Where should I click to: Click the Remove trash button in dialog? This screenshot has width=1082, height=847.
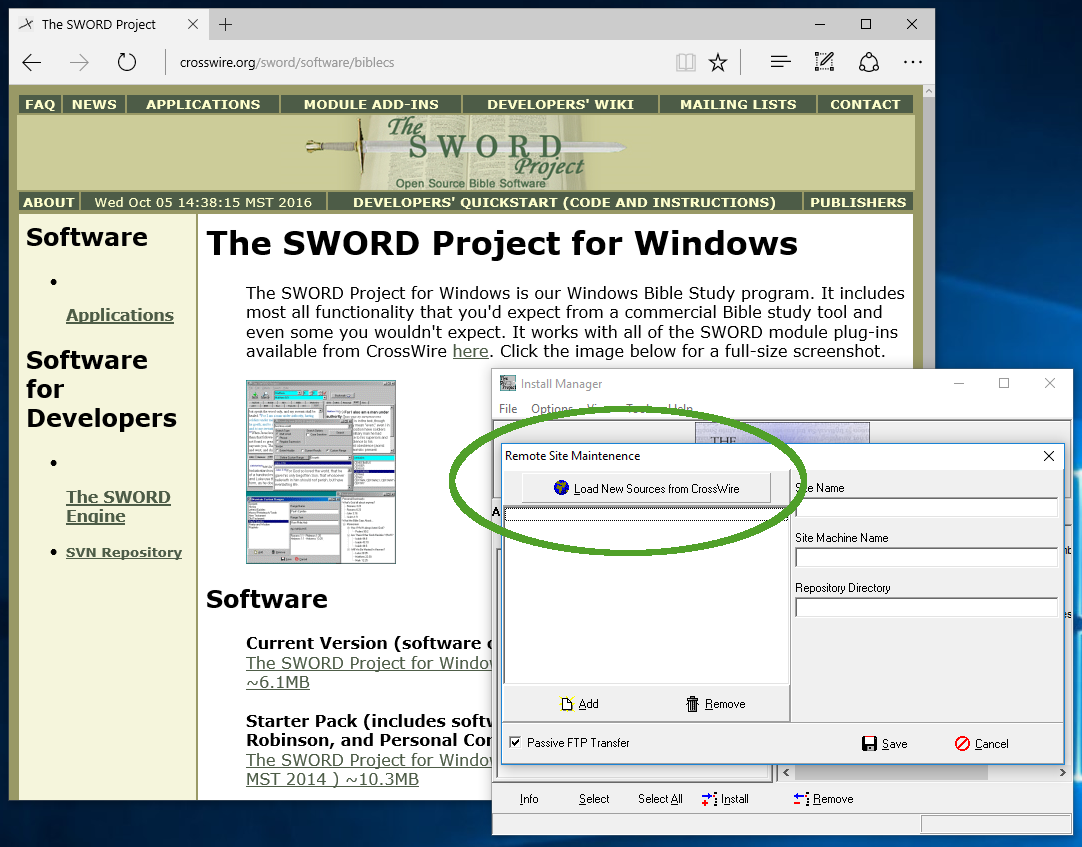[x=715, y=704]
